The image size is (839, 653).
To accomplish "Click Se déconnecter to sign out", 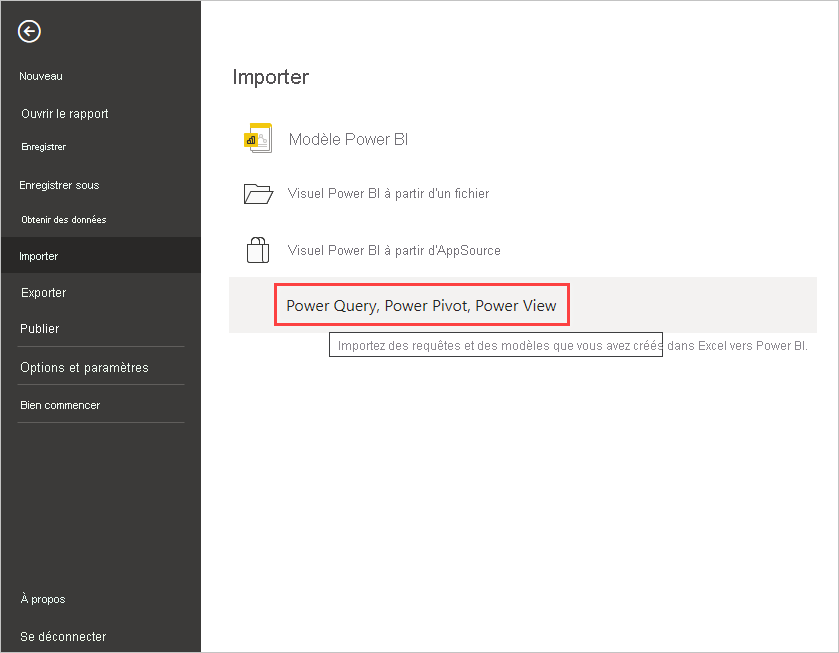I will [63, 636].
